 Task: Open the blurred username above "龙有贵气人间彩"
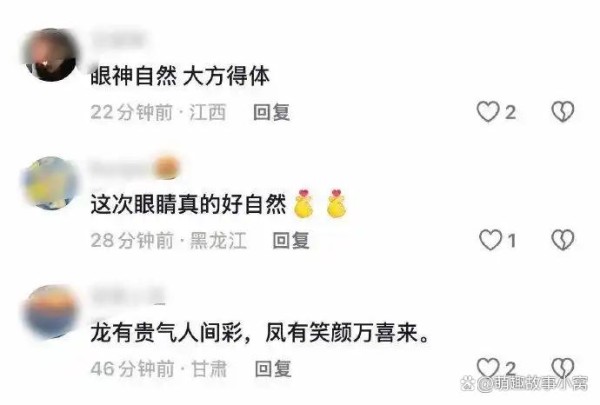[127, 296]
